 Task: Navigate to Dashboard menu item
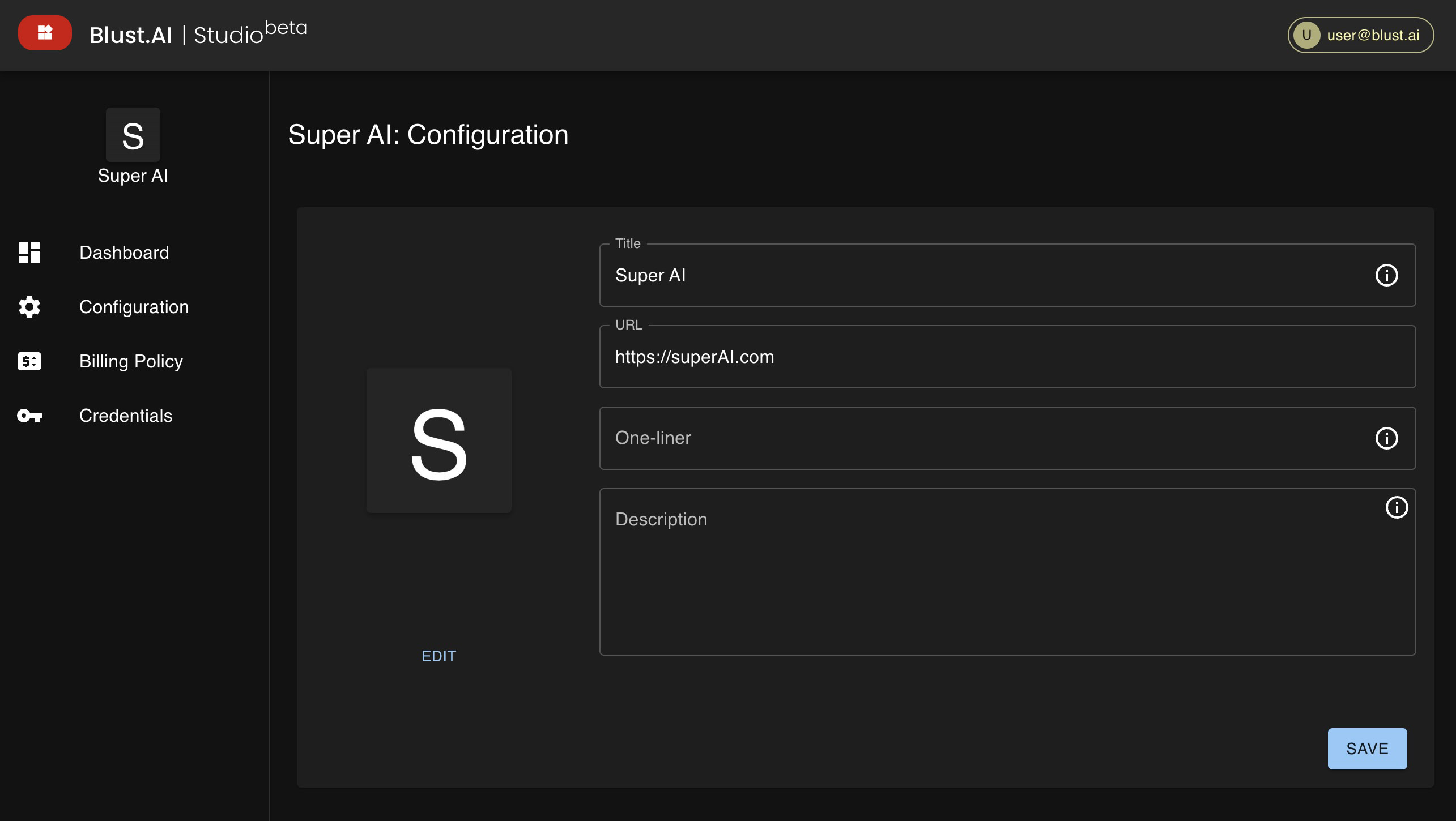(x=124, y=252)
